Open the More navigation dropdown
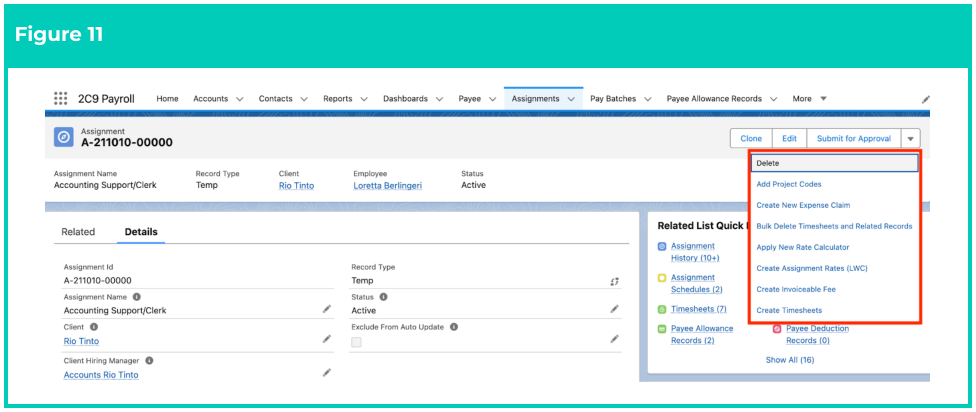The image size is (976, 412). click(x=809, y=99)
